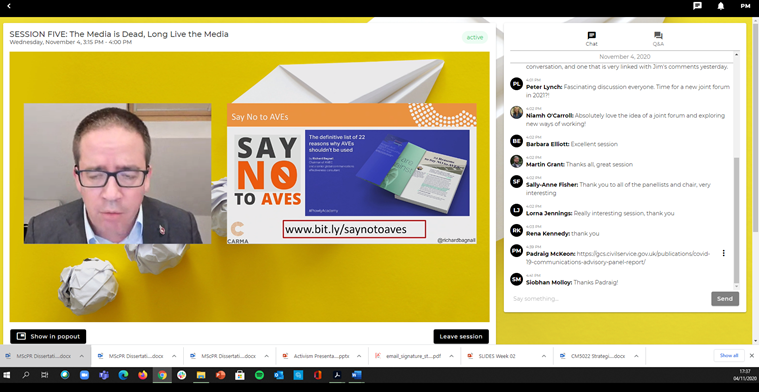Click Lorna Jennings's LJ avatar
759x392 pixels.
coord(516,210)
